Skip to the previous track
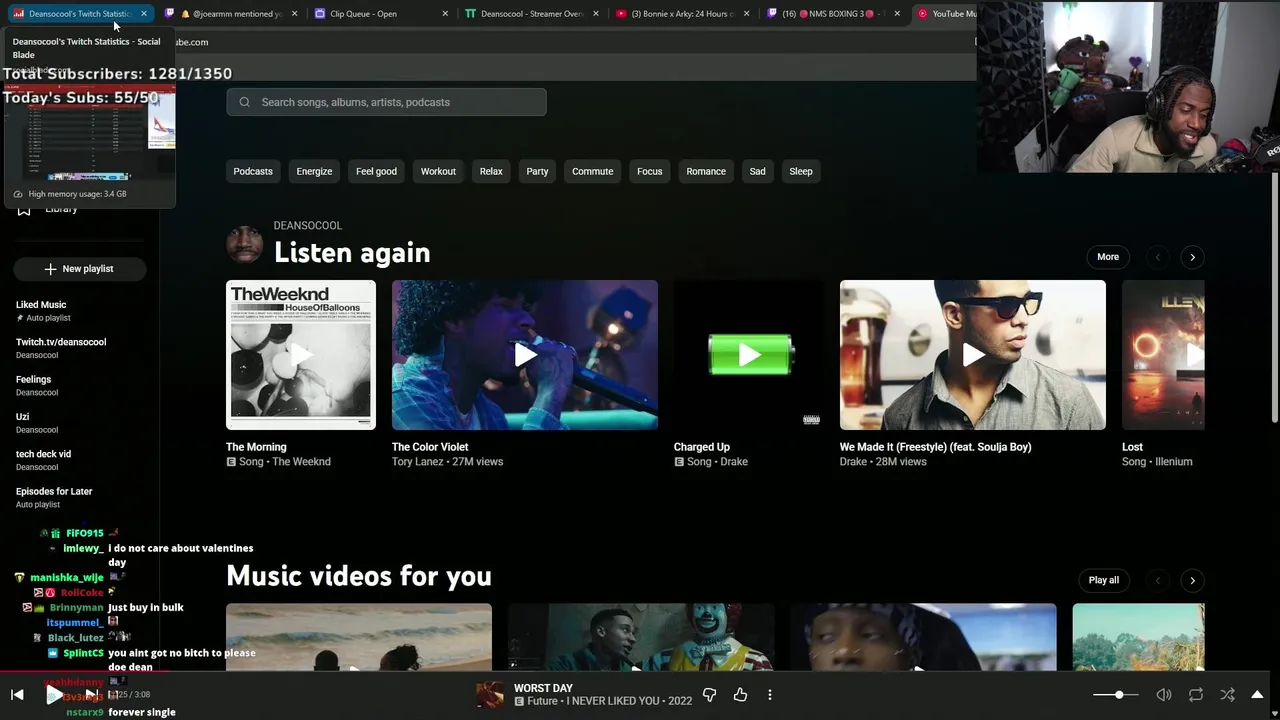The width and height of the screenshot is (1280, 720). pyautogui.click(x=17, y=695)
